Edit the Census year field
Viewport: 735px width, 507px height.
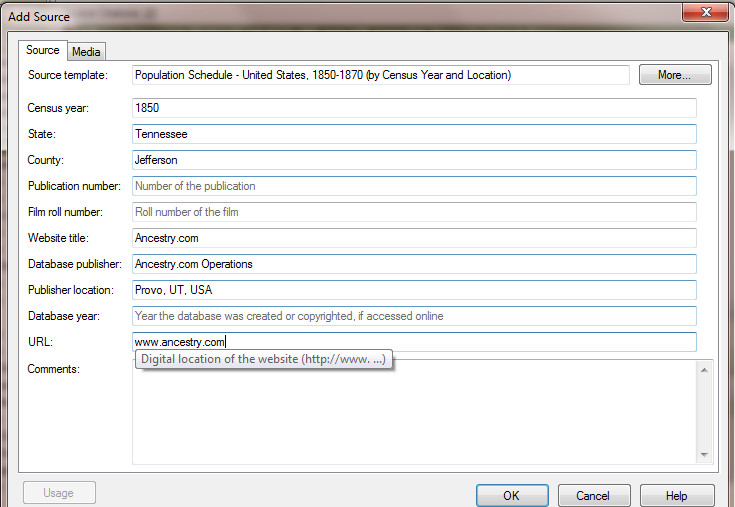coord(414,108)
